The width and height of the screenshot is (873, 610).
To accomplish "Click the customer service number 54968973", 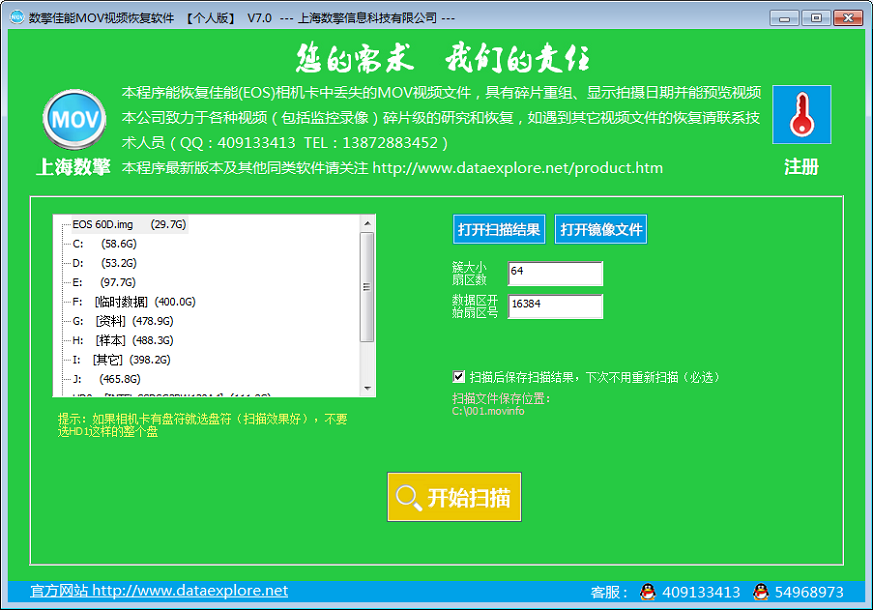I will point(809,592).
